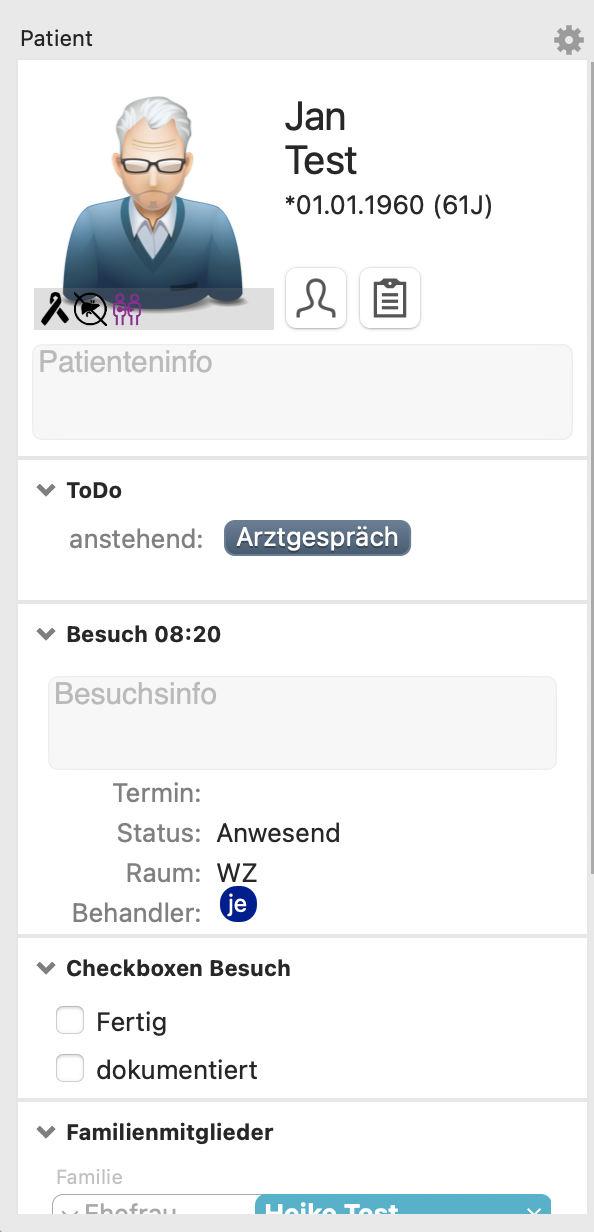The height and width of the screenshot is (1232, 594).
Task: Click into the Patienteninfo text field
Action: (302, 392)
